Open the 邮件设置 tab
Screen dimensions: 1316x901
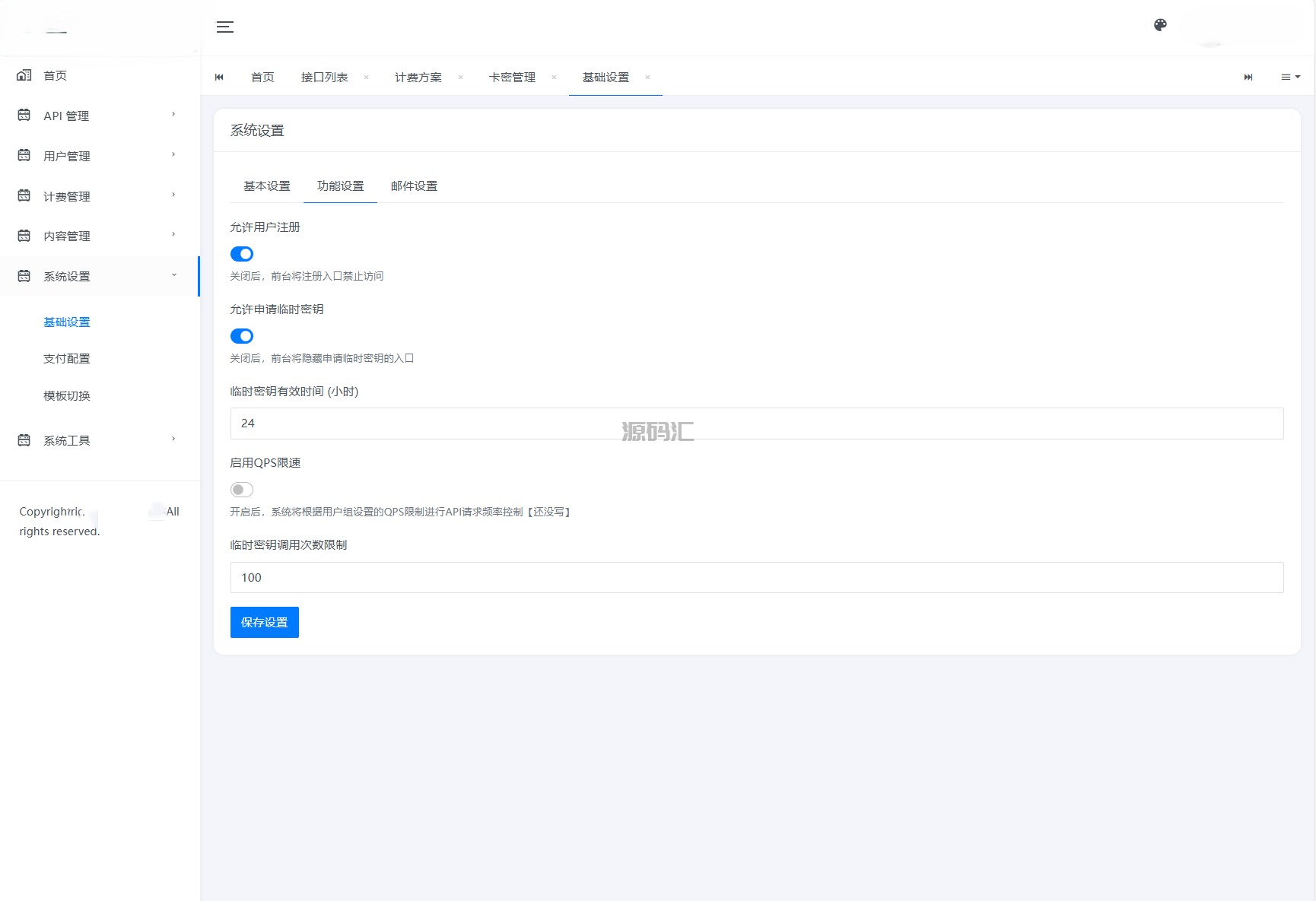pos(415,186)
